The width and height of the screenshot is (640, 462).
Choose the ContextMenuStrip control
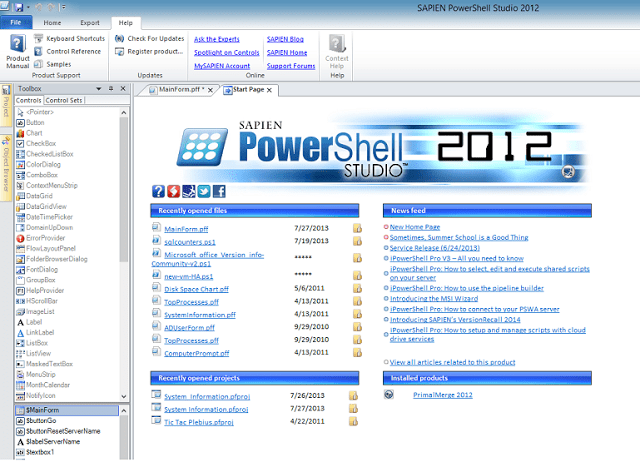(47, 185)
